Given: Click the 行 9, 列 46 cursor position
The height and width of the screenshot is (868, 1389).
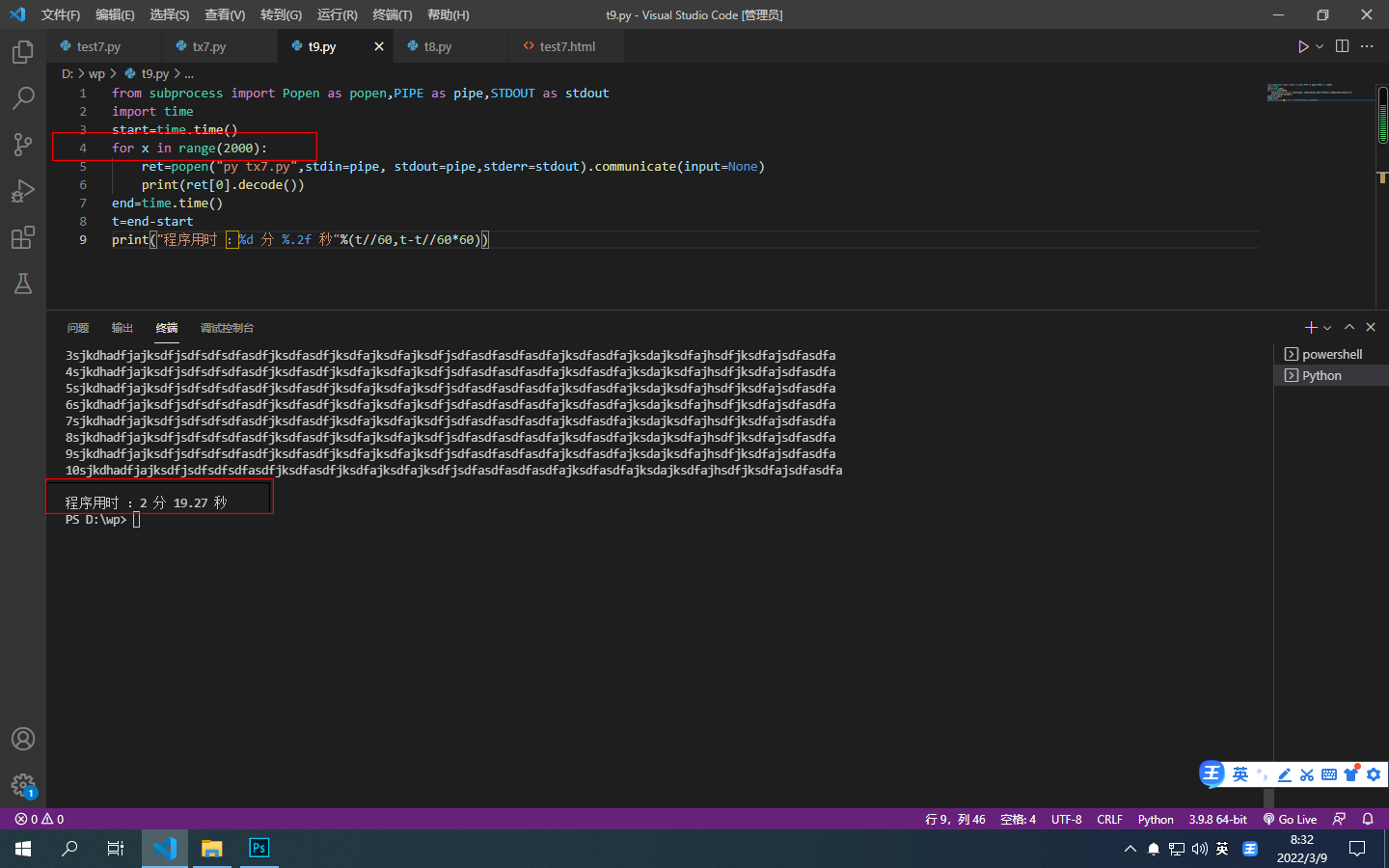Looking at the screenshot, I should click(955, 819).
